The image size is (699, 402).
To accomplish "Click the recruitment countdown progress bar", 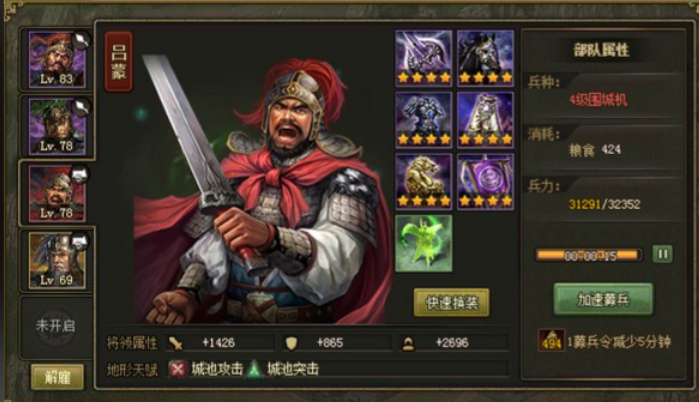I will pos(589,255).
